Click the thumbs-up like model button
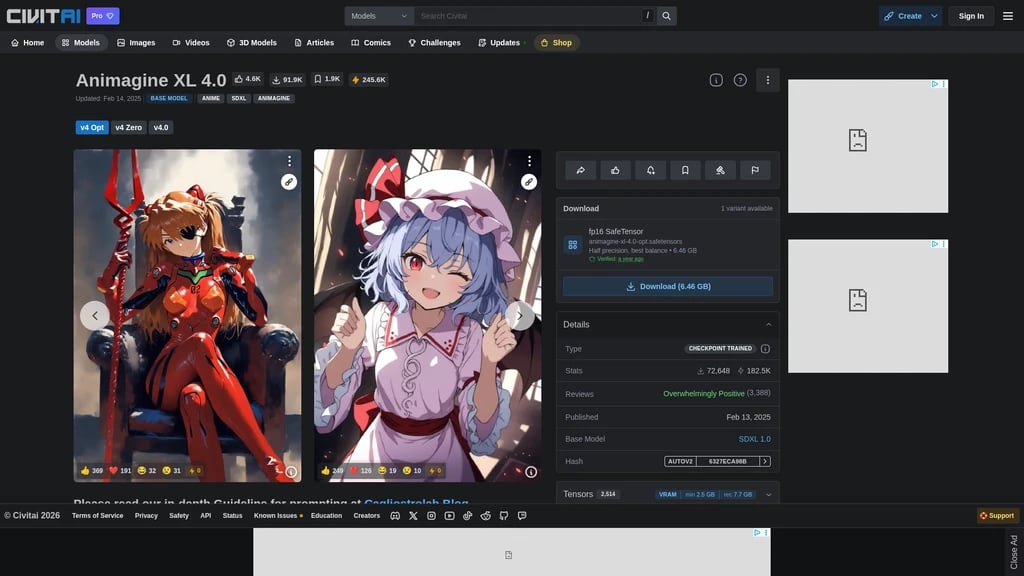Image resolution: width=1024 pixels, height=576 pixels. pos(615,170)
